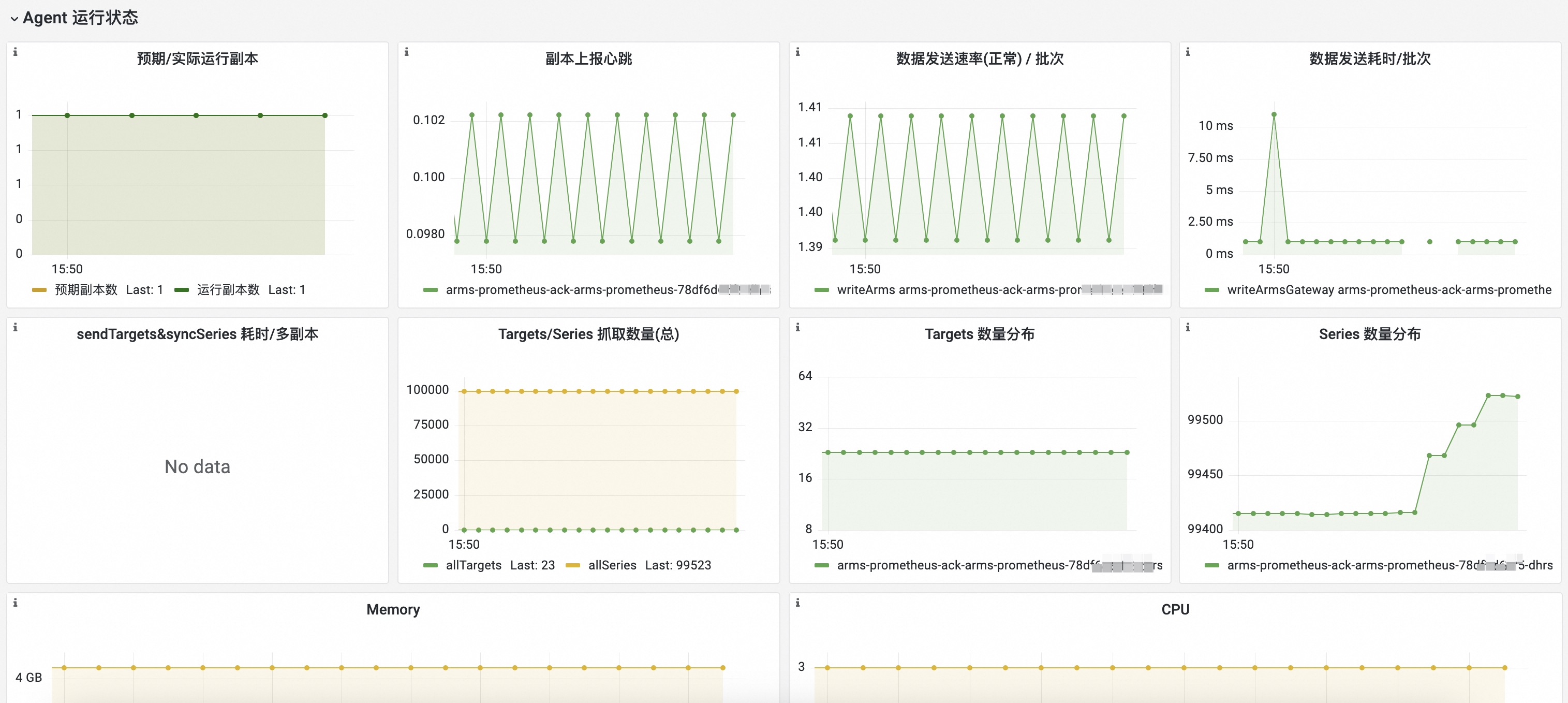Click last data point in Series 数量分布 chart

[x=1517, y=396]
